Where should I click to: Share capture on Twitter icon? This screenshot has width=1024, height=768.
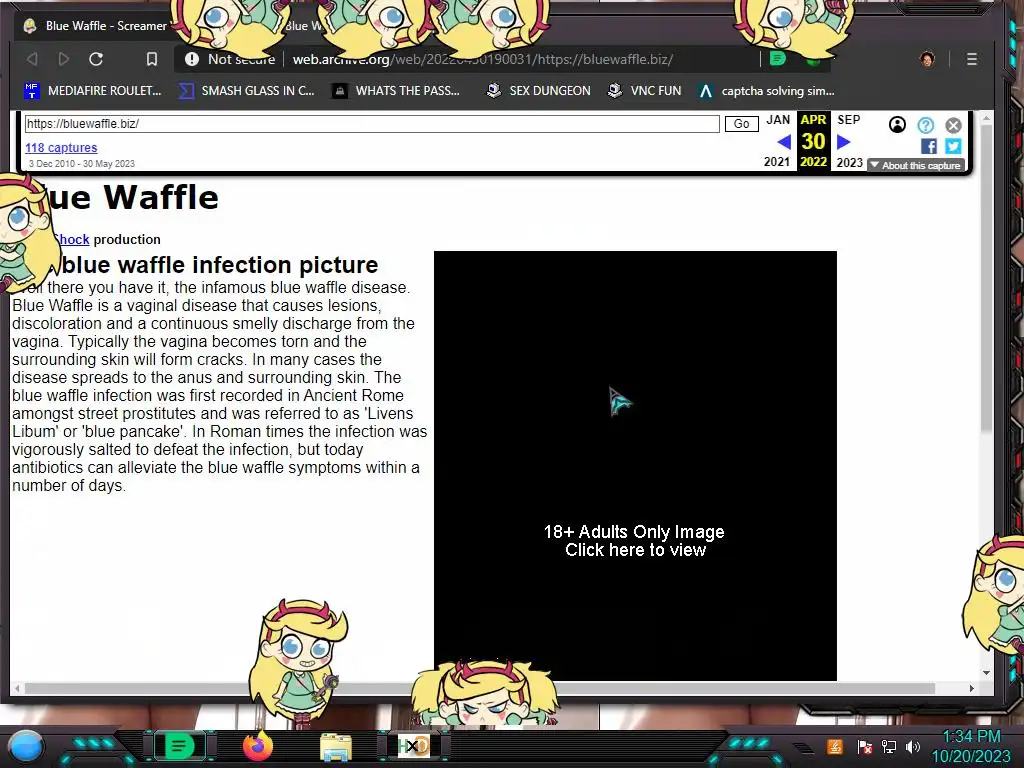tap(953, 146)
